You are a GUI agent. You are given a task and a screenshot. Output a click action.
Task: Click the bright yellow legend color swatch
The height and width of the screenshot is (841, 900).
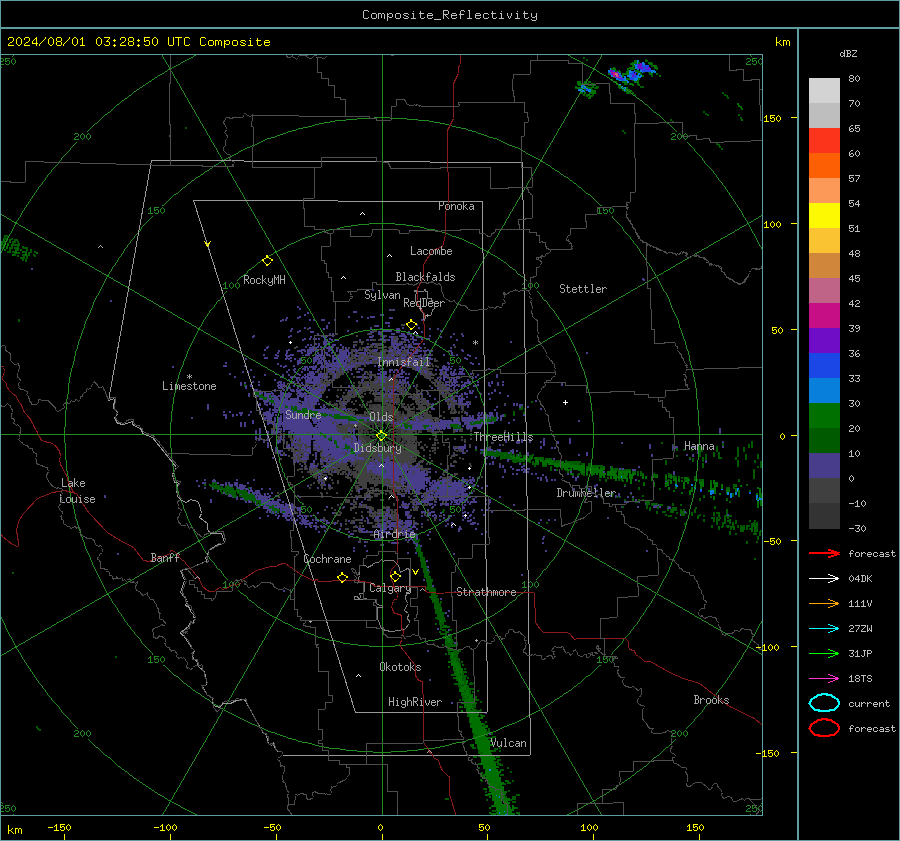point(824,216)
